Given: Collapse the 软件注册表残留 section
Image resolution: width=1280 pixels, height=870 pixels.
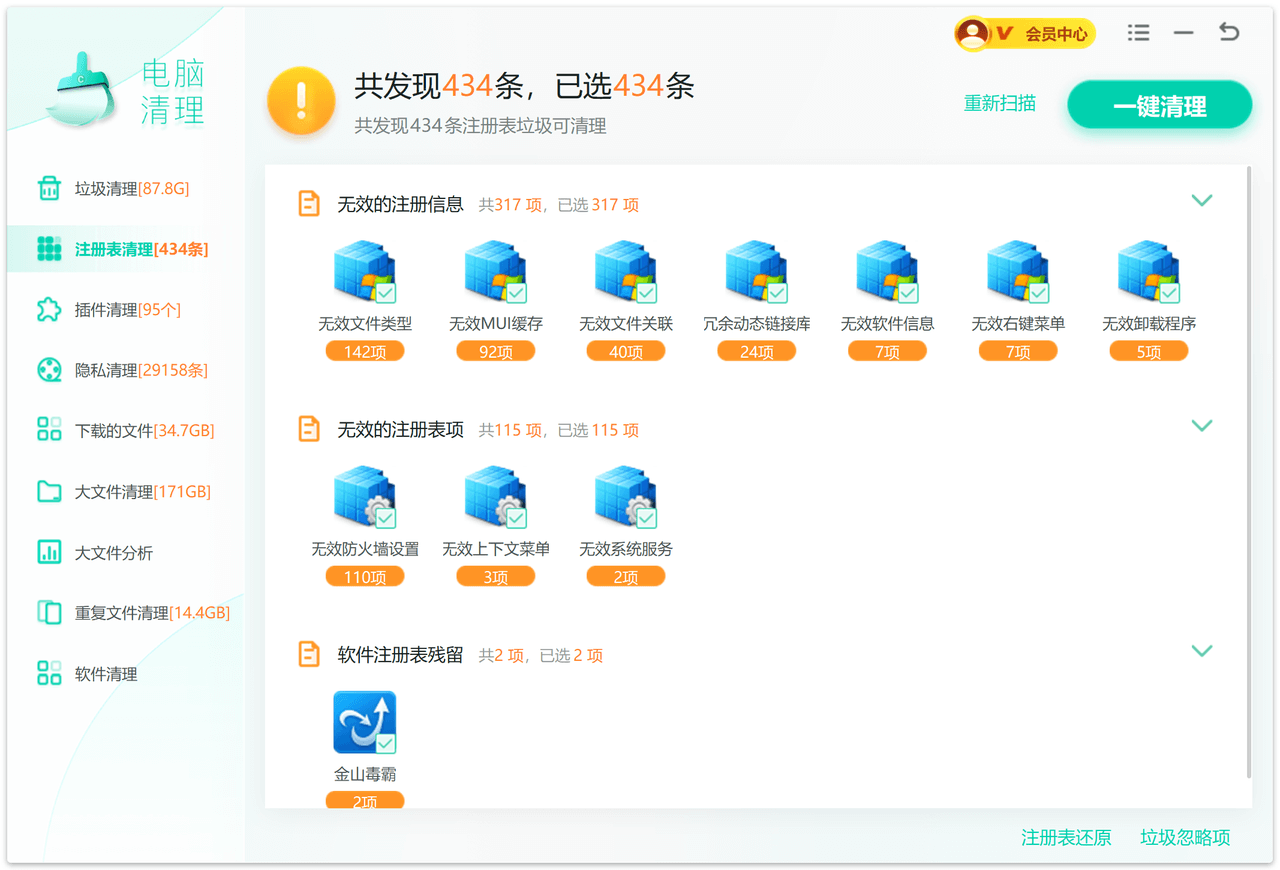Looking at the screenshot, I should 1202,651.
